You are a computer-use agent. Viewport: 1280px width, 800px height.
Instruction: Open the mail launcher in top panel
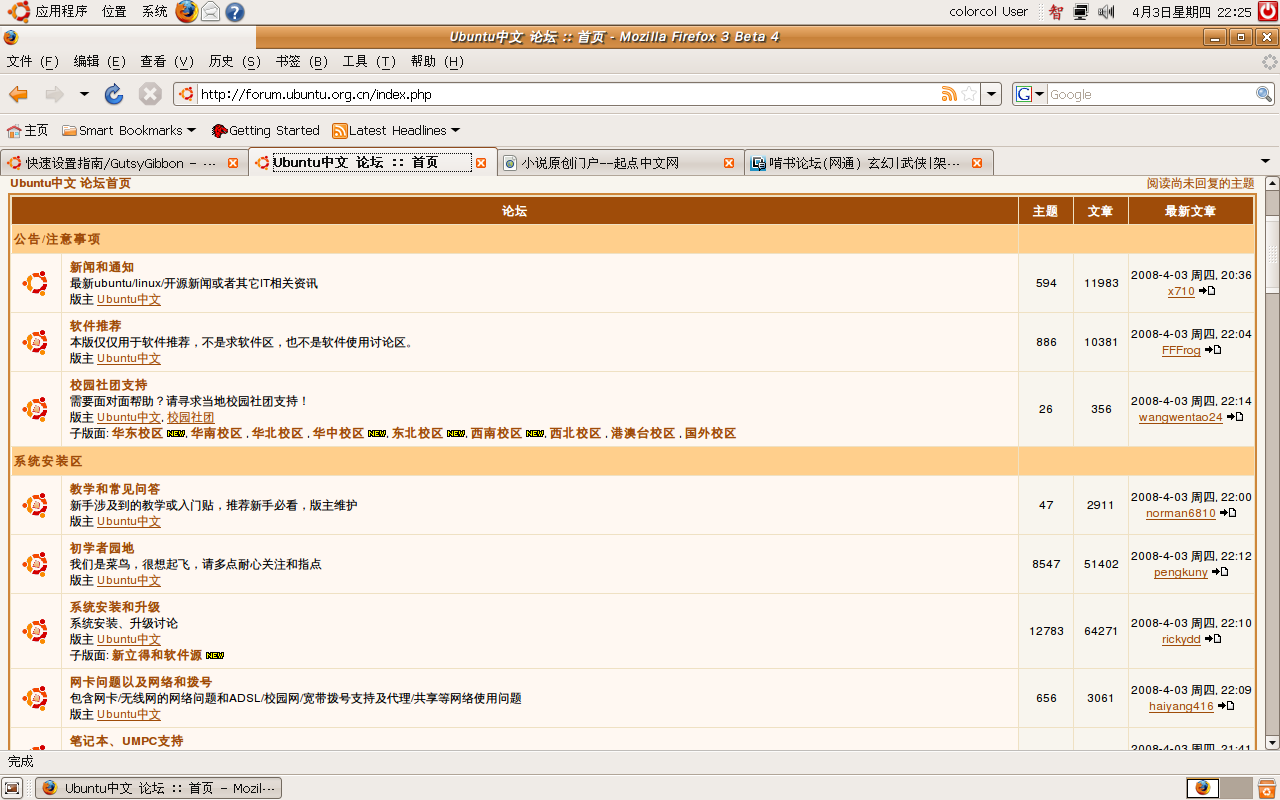click(x=210, y=11)
